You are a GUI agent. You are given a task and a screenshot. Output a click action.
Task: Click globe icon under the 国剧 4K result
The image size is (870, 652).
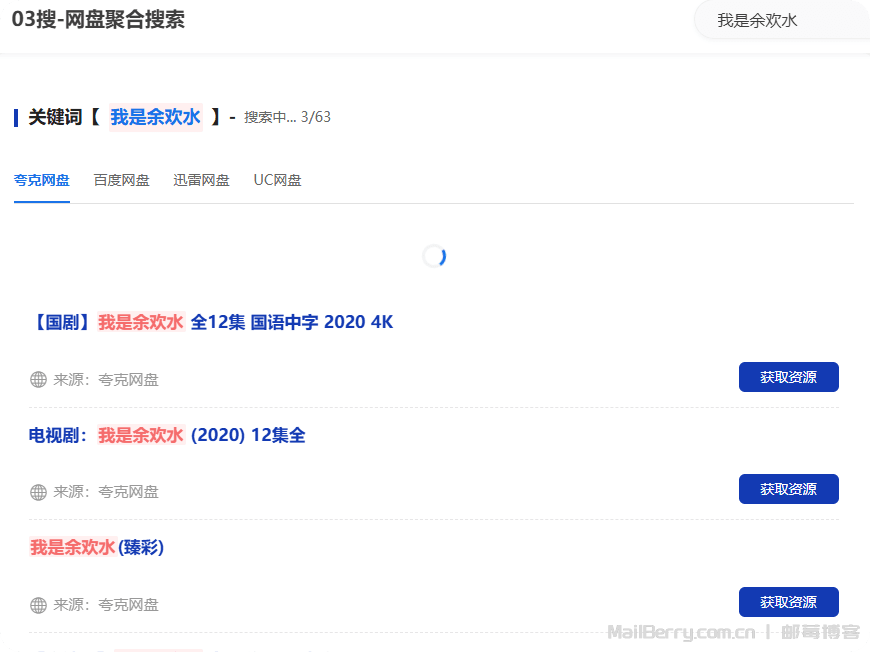pos(38,379)
